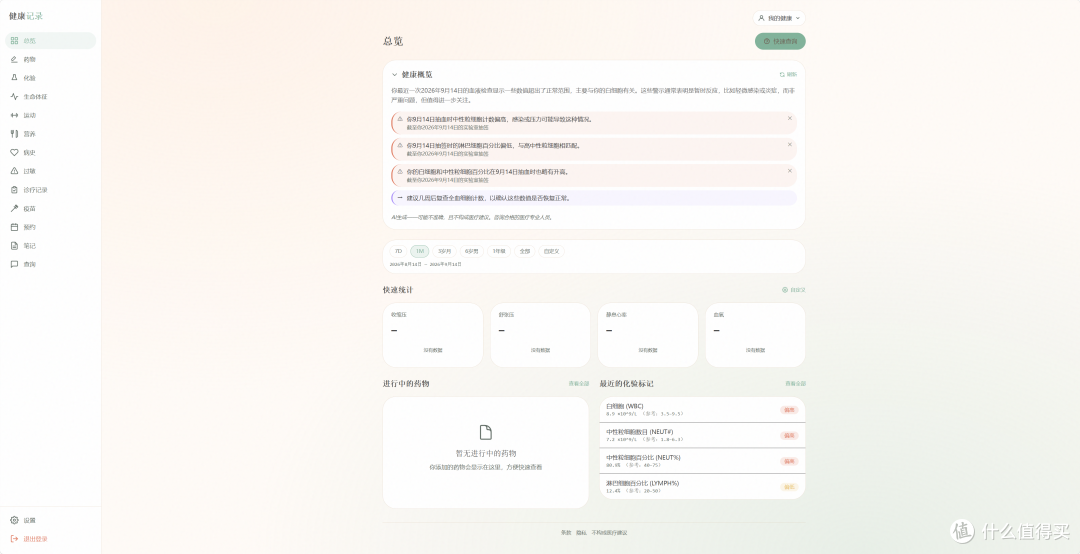The height and width of the screenshot is (554, 1080).
Task: Open the 中性粒细胞数目 (NEUT#) lab row
Action: pos(702,435)
